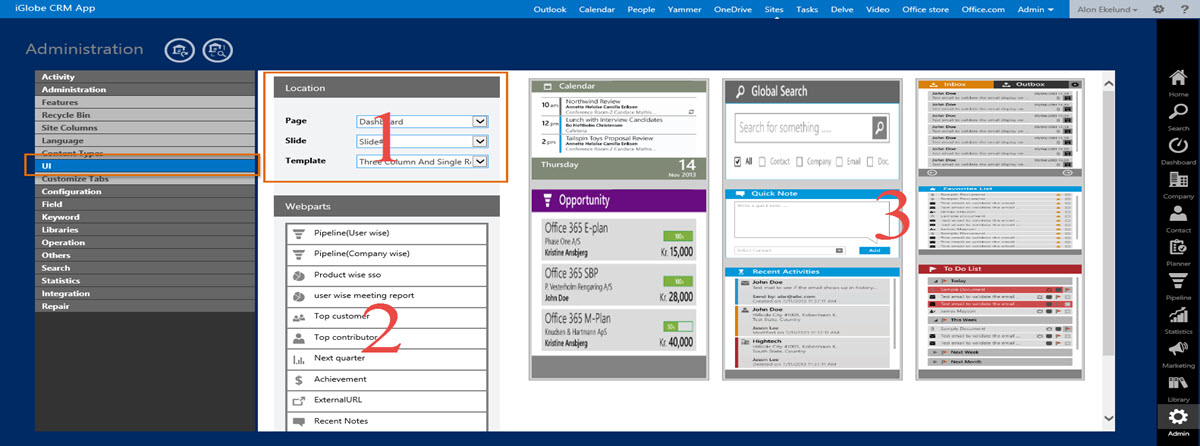Open the Admin dropdown in top navigation
Screen dimensions: 1200x446
(x=1035, y=9)
